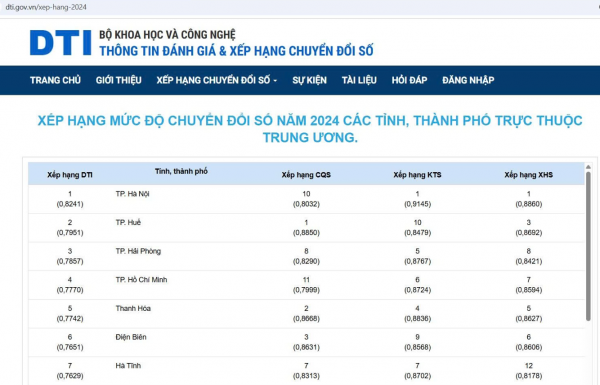Click the Xếp hạng KTS column header
The image size is (600, 385).
click(417, 175)
